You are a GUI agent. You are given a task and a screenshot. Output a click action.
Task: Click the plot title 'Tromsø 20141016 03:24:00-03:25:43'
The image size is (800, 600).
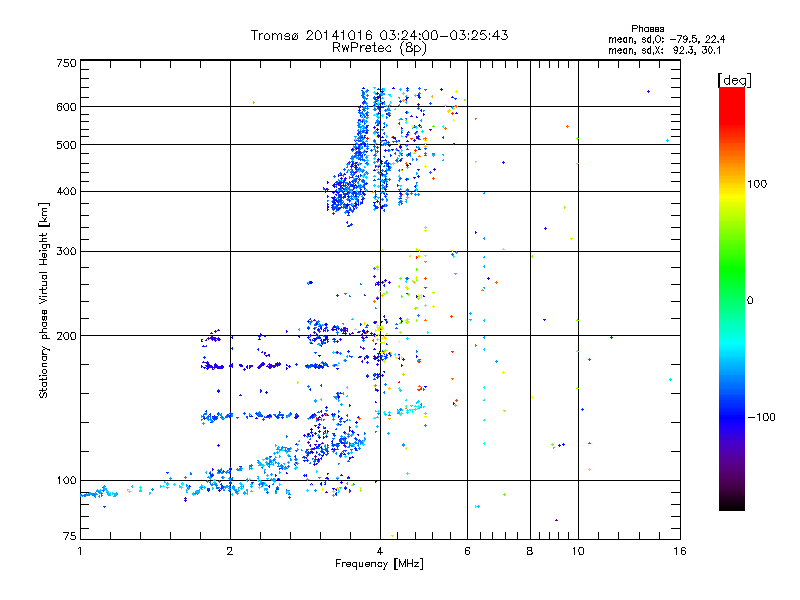pyautogui.click(x=379, y=35)
